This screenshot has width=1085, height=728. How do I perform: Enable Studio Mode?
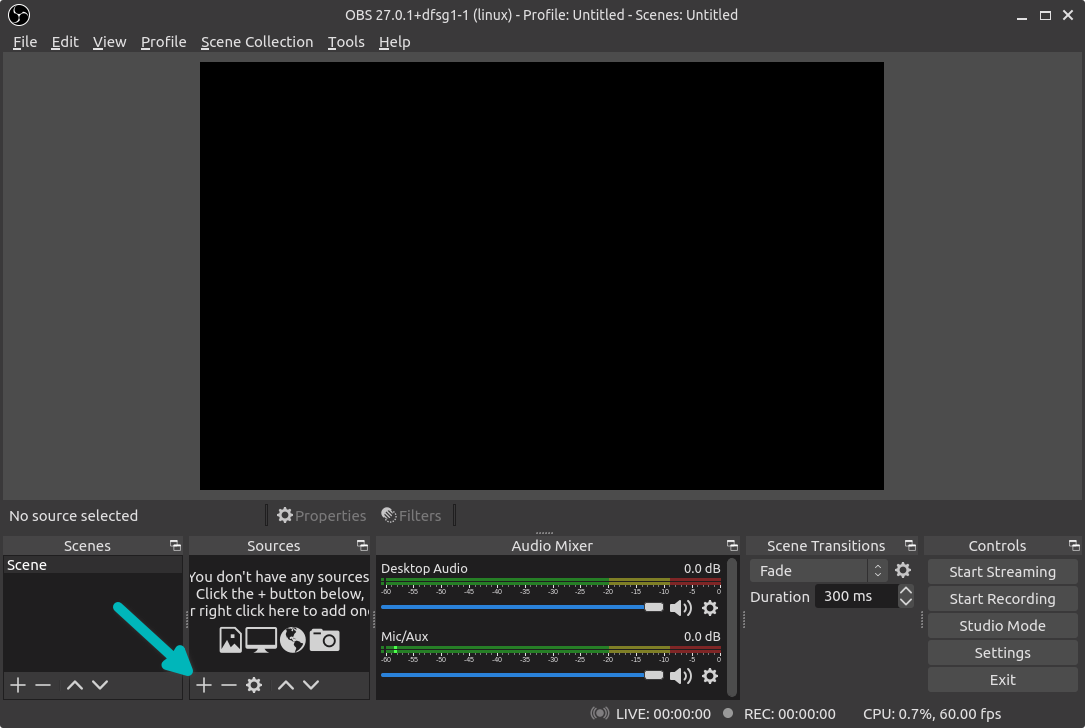coord(1002,625)
